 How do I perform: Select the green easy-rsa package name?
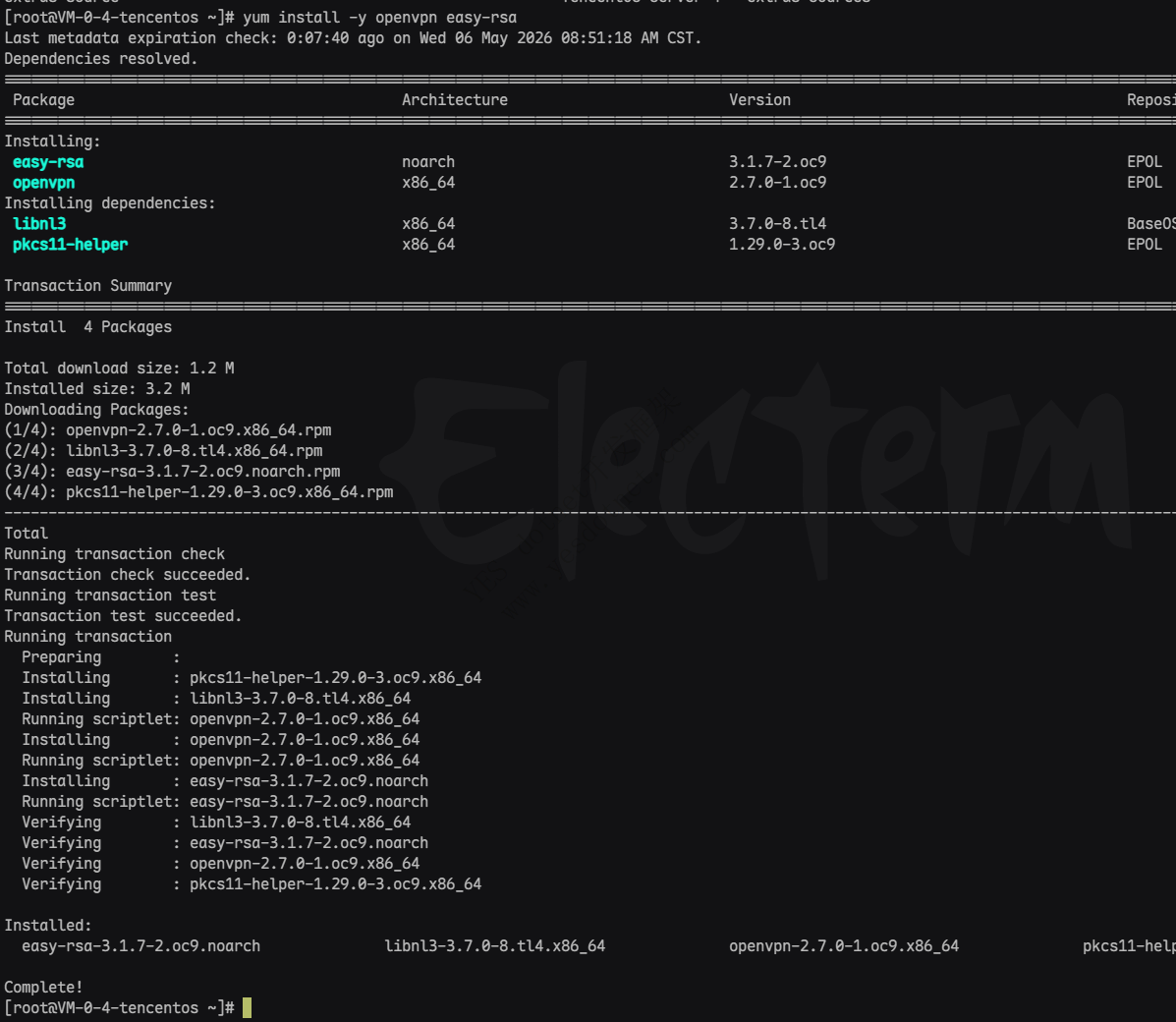point(48,162)
